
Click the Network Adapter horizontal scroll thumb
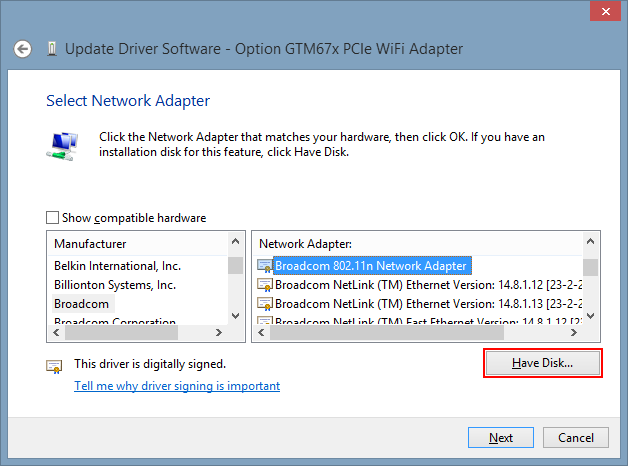(x=387, y=332)
